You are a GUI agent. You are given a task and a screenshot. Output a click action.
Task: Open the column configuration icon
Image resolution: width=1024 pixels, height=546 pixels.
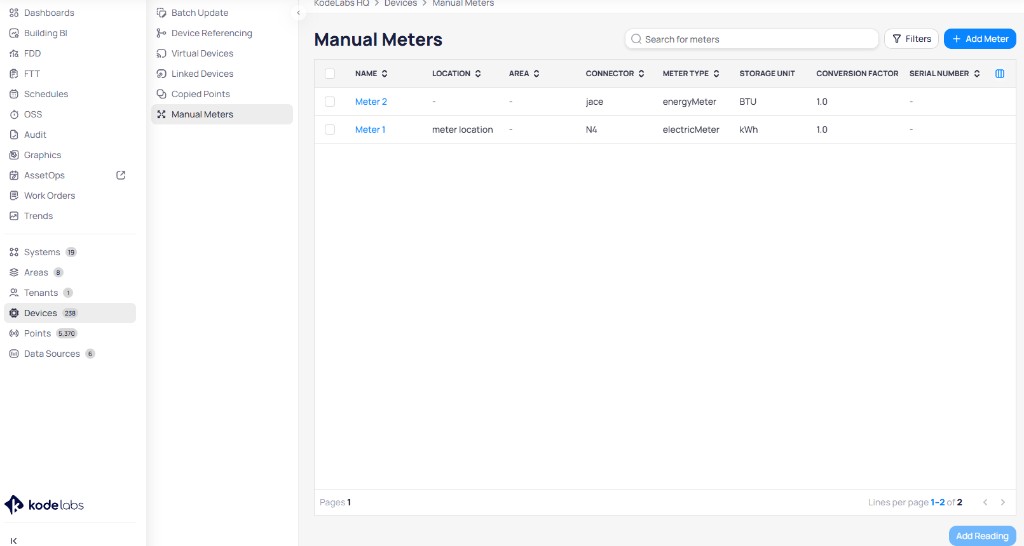999,74
